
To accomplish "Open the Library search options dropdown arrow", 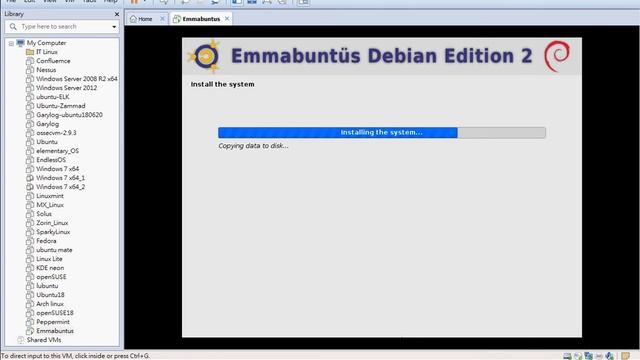I will 114,27.
